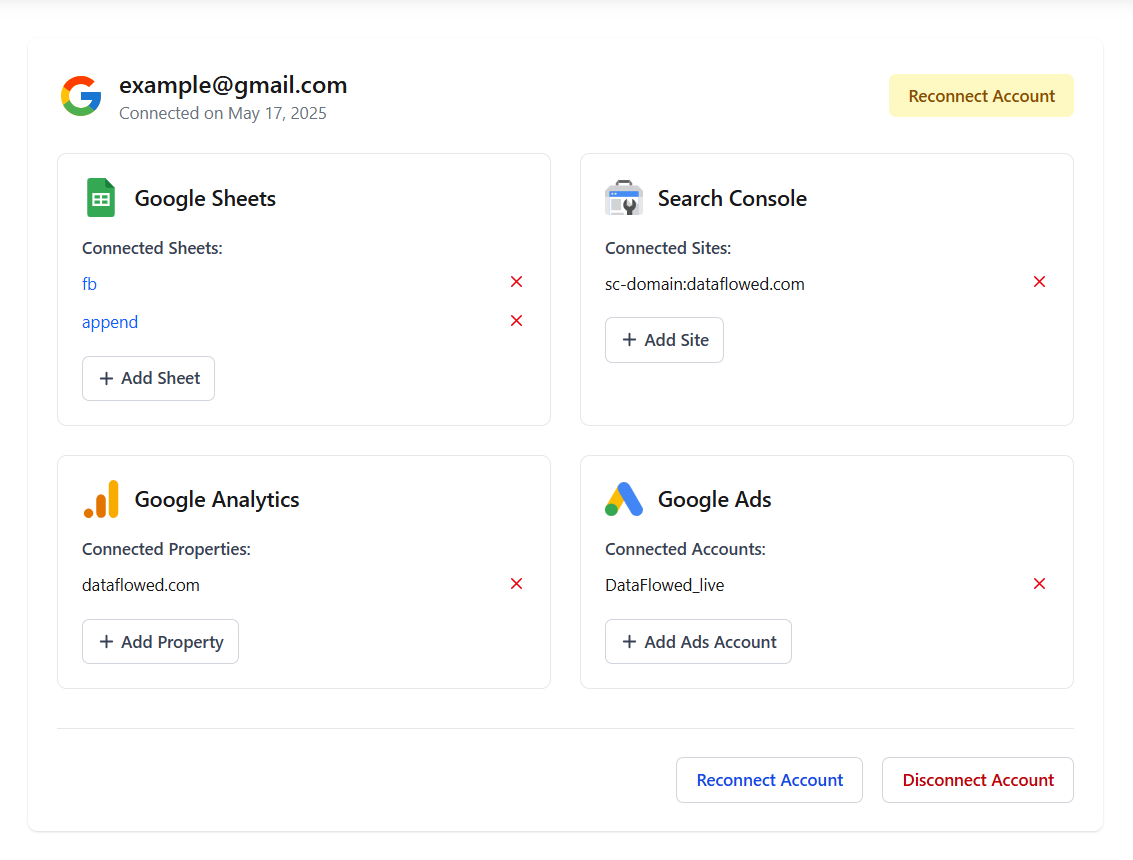Click the Reconnect Account button at bottom
The width and height of the screenshot is (1133, 860).
click(x=769, y=780)
